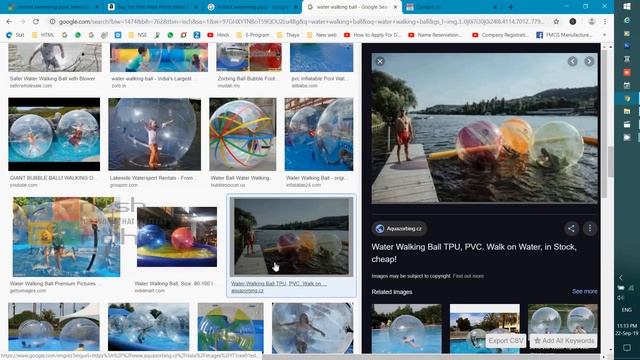The width and height of the screenshot is (640, 360).
Task: Open the File Explorer taskbar icon
Action: pyautogui.click(x=627, y=111)
